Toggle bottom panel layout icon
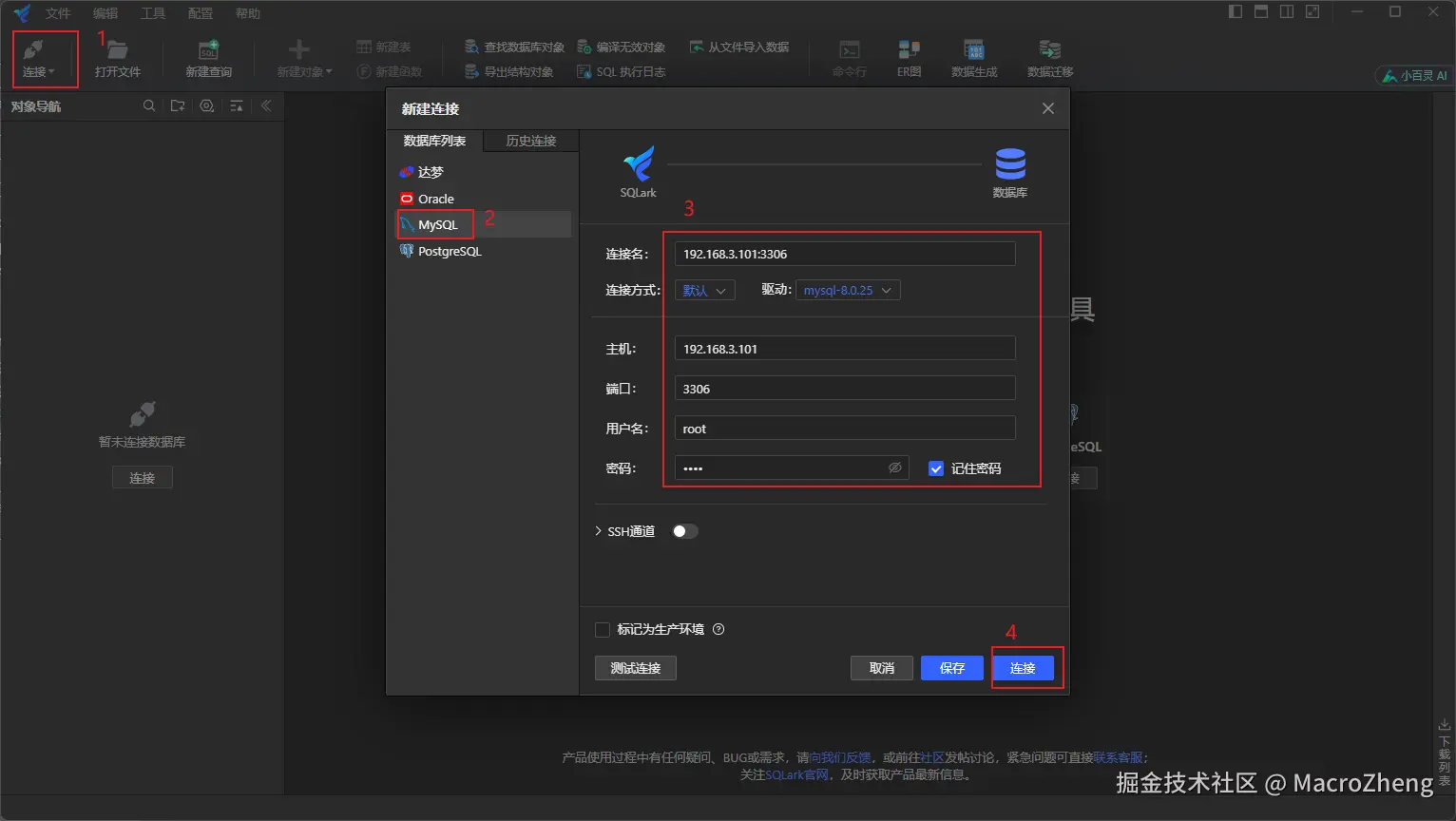Screen dimensions: 1456x821 pos(1261,11)
